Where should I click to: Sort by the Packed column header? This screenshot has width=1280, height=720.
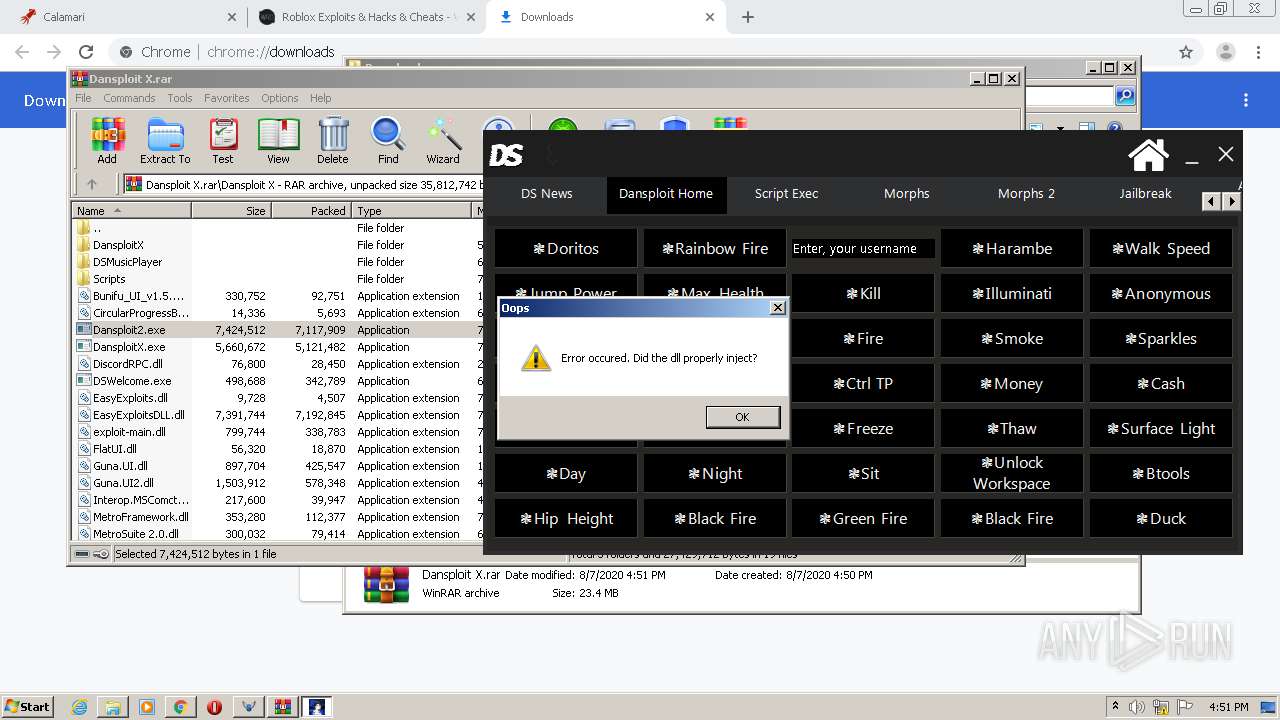312,211
